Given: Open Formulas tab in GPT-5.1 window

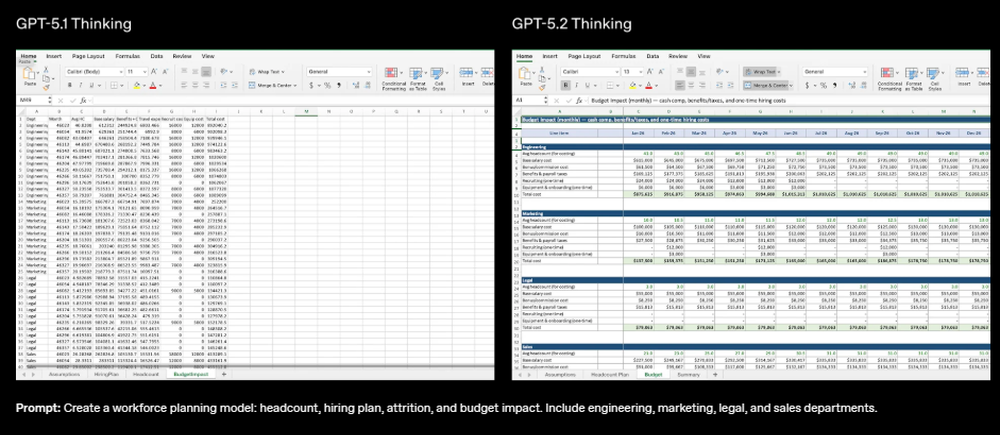Looking at the screenshot, I should 127,56.
